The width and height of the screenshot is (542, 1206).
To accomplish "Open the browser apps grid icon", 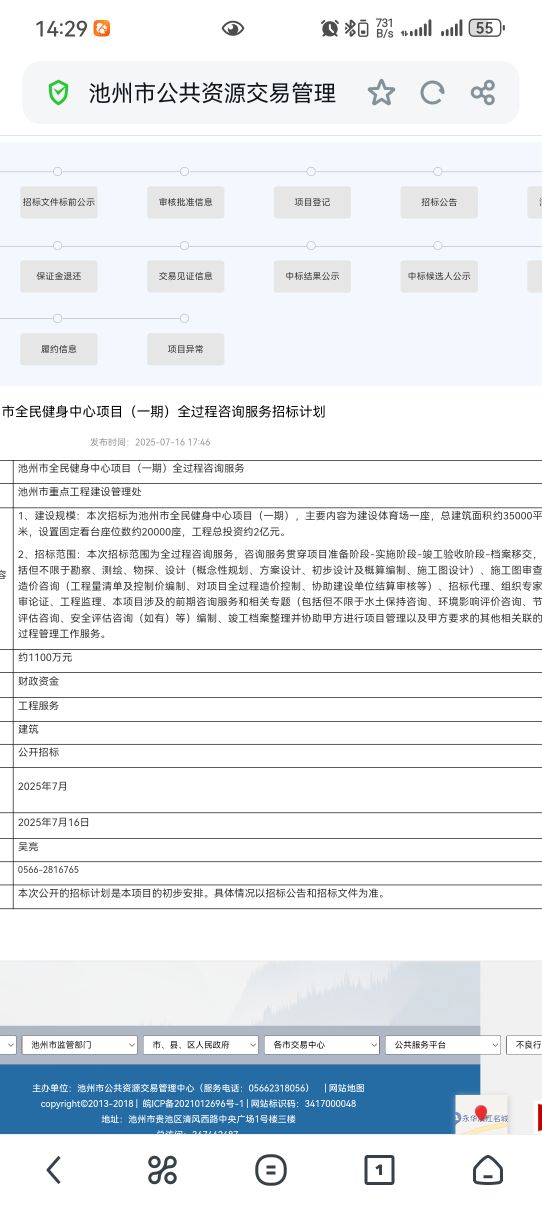I will 162,1169.
